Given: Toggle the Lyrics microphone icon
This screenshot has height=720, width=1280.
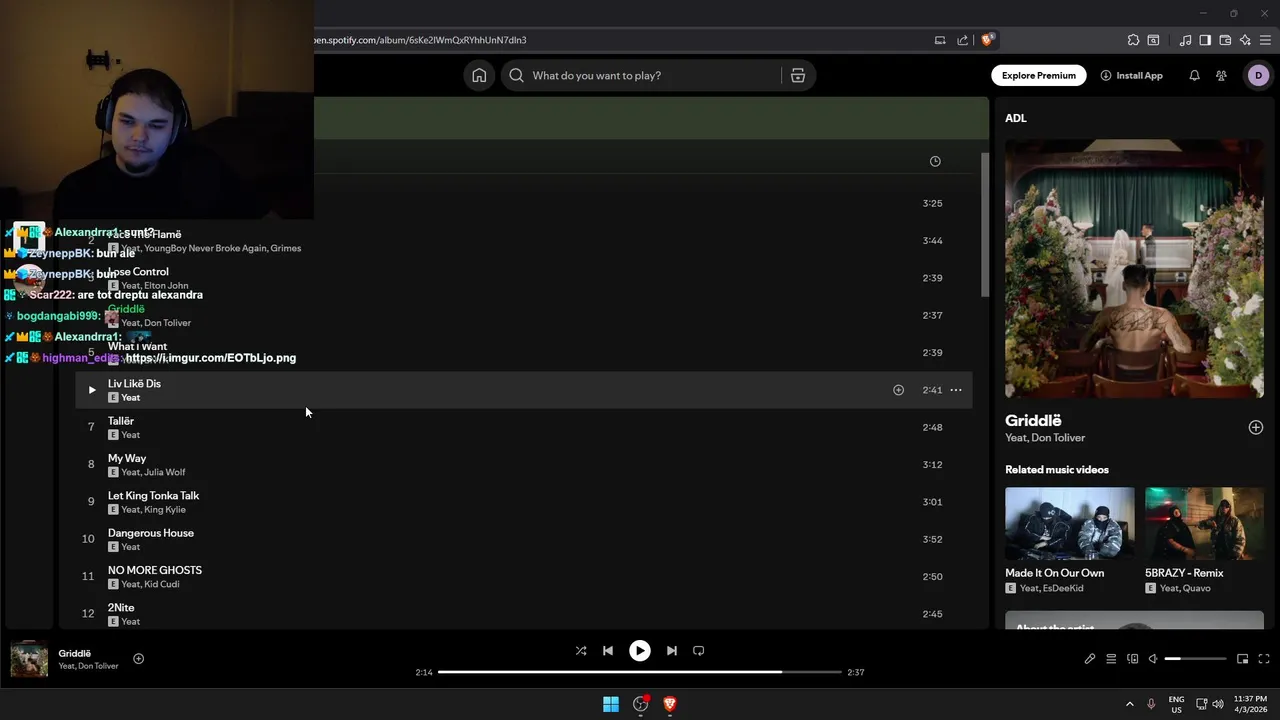Looking at the screenshot, I should (1090, 659).
